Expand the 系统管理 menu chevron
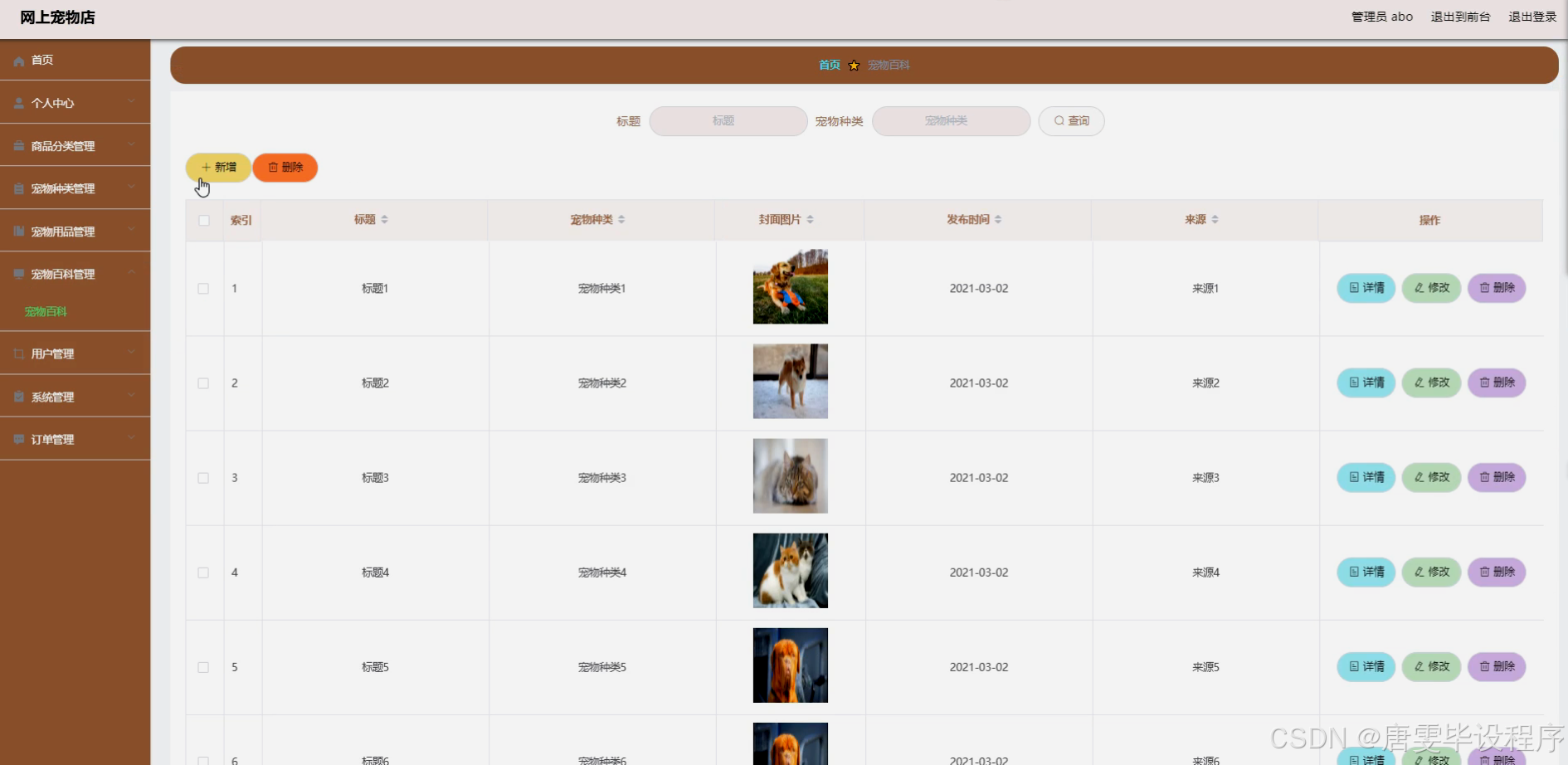 (131, 396)
